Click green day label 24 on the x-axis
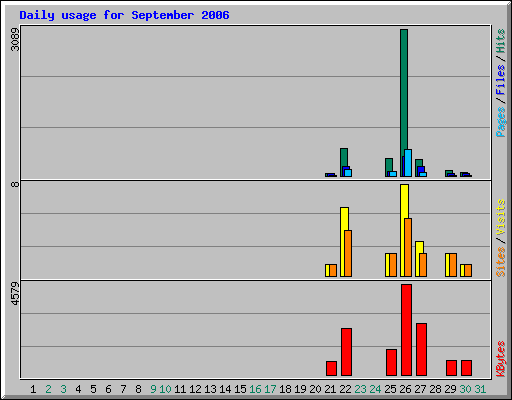The width and height of the screenshot is (512, 400). 375,389
